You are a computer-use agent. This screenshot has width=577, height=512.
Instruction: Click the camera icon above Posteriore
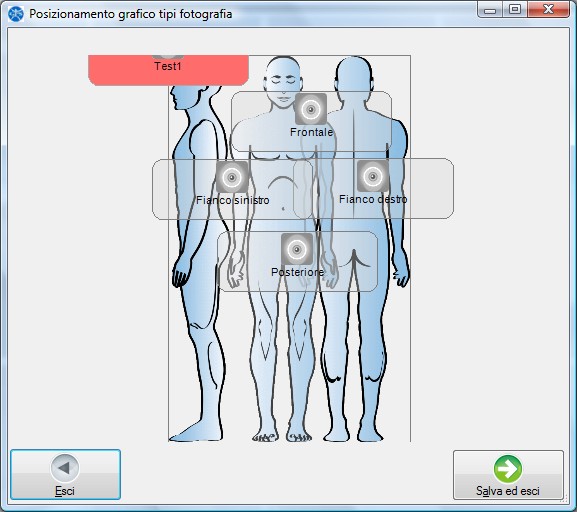(297, 249)
